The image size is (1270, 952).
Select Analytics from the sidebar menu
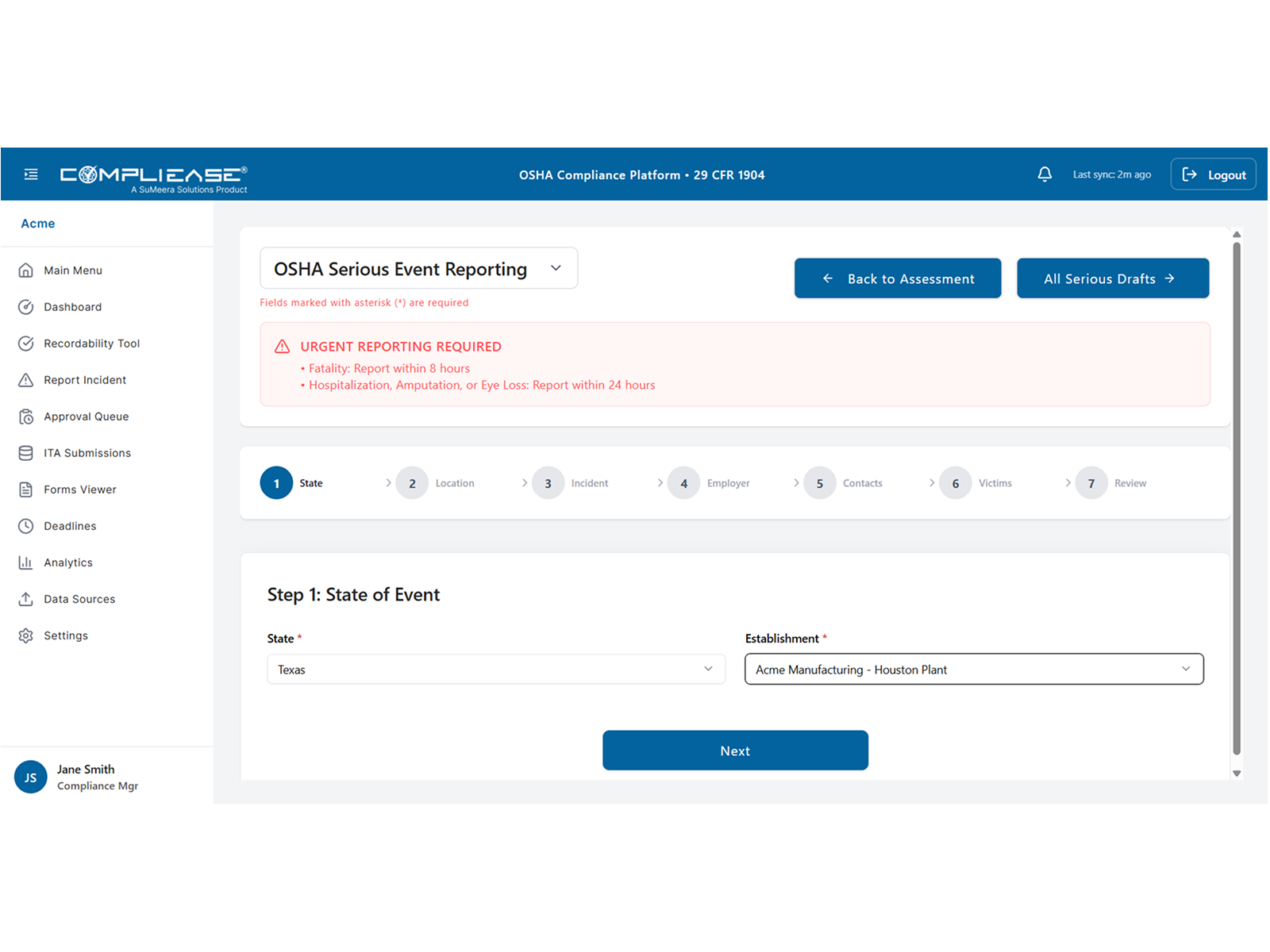click(x=68, y=562)
